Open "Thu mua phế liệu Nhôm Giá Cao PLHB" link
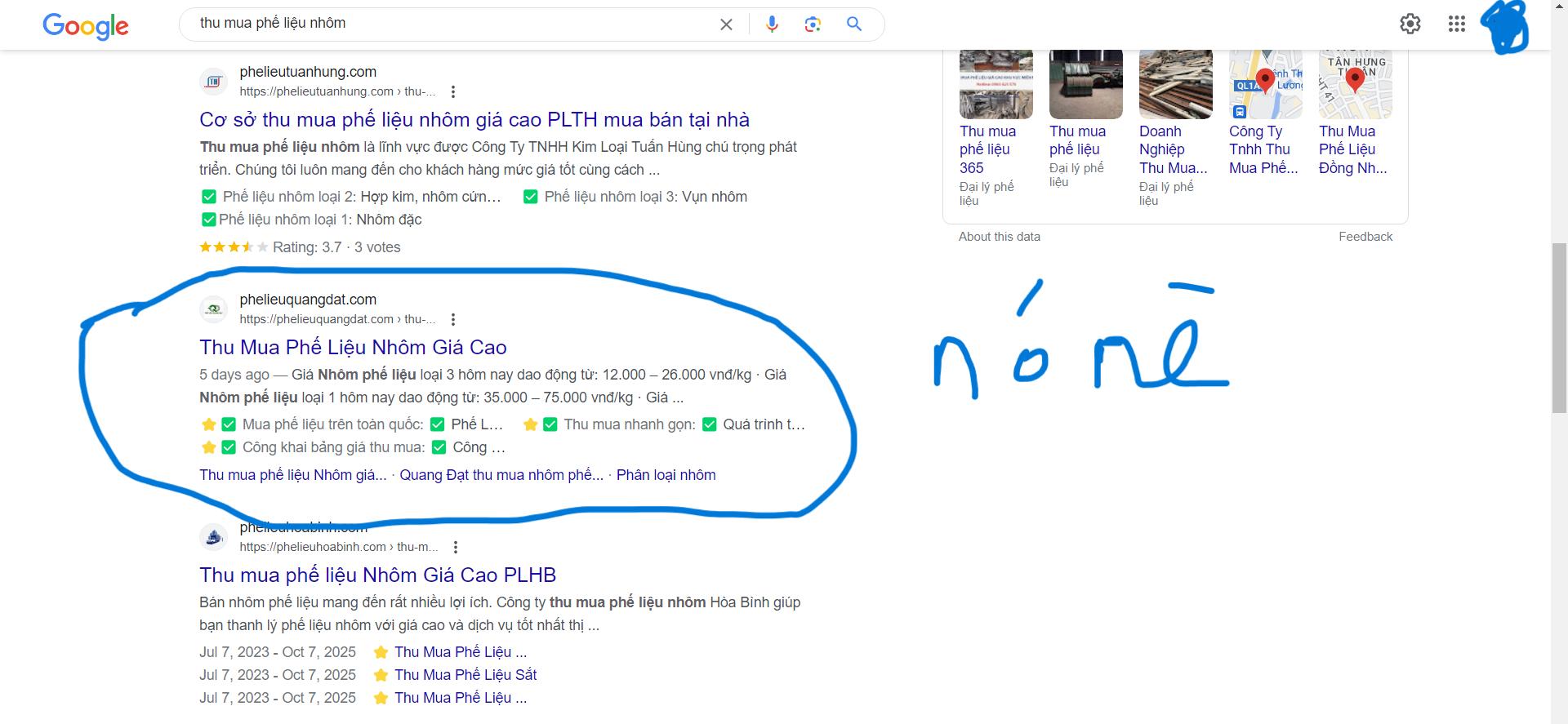1568x724 pixels. (x=377, y=575)
